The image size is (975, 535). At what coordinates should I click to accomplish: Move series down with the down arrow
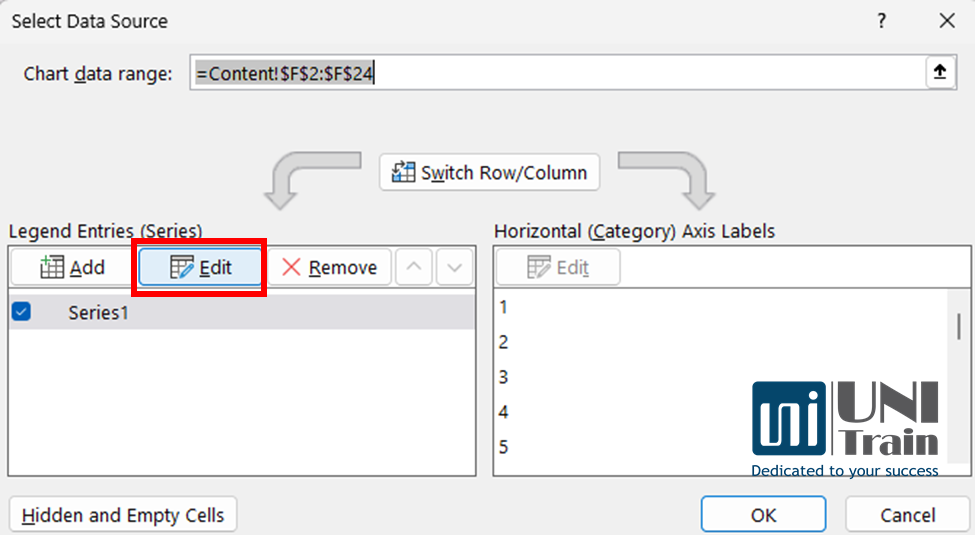point(455,268)
